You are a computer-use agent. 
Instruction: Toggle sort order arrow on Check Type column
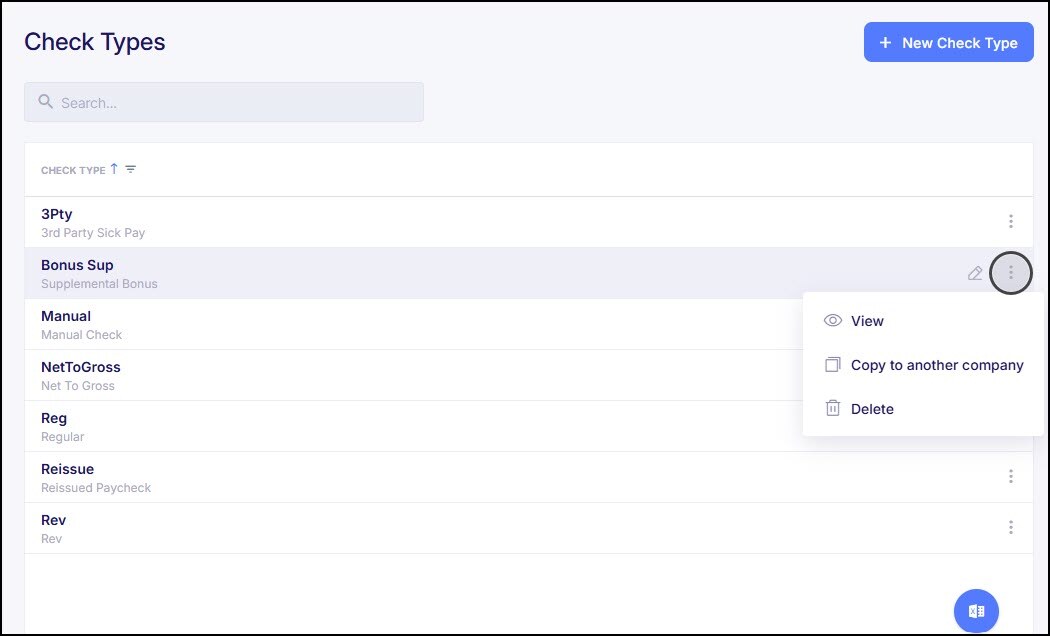pos(114,169)
